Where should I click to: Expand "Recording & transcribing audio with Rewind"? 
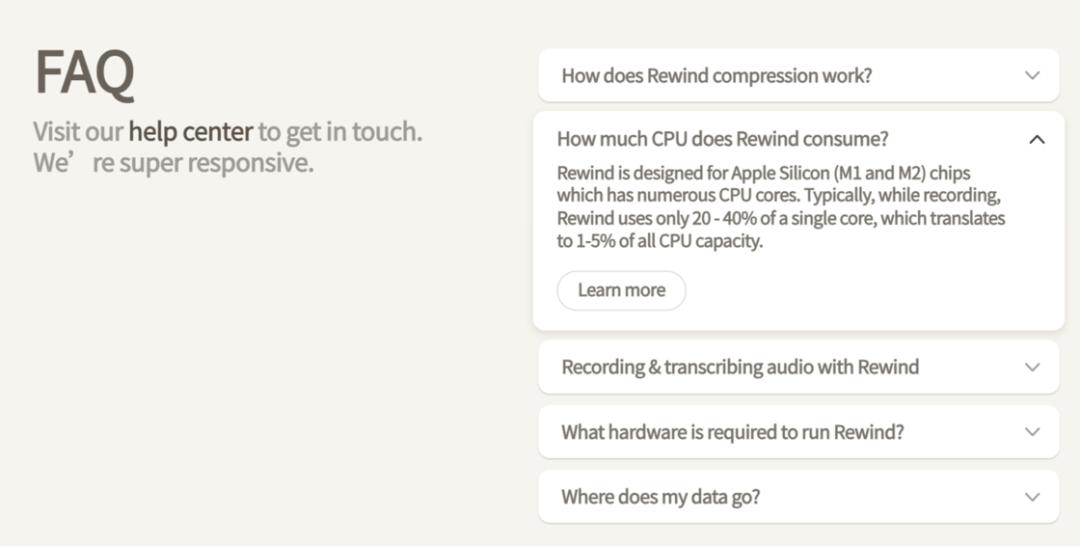click(739, 367)
